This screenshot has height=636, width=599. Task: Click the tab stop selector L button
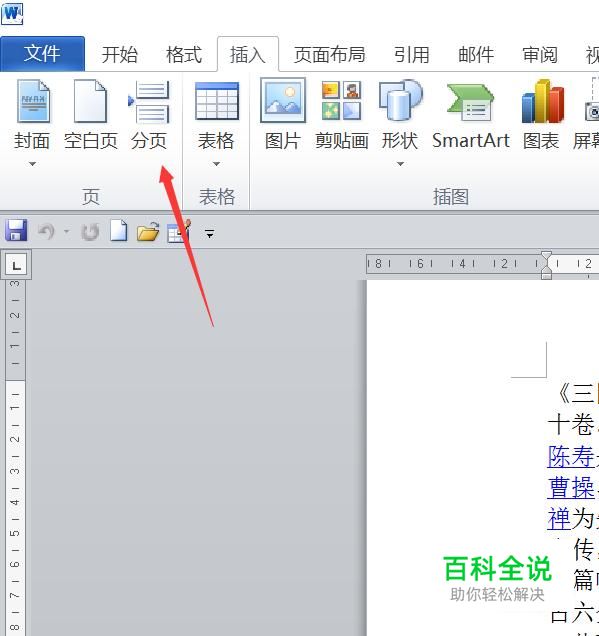click(16, 265)
